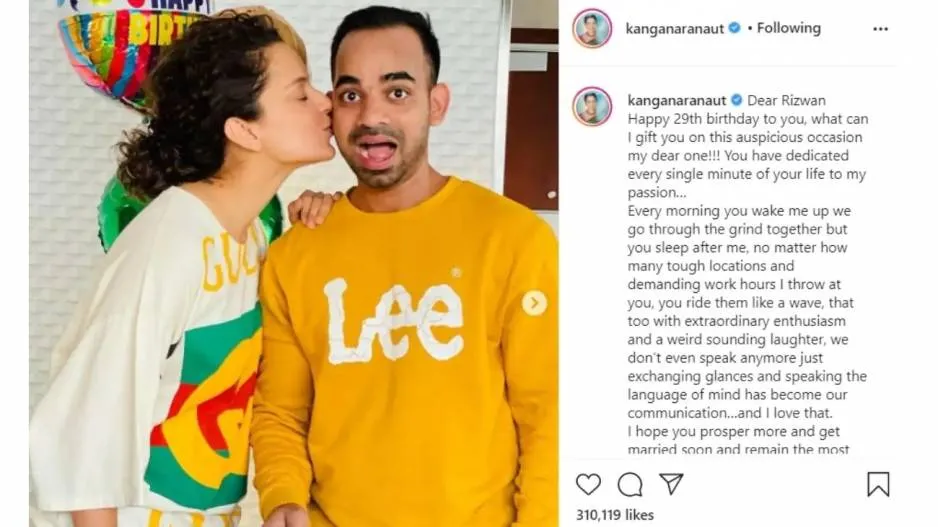Share the post using the paper plane icon
Viewport: 938px width, 527px height.
point(671,483)
